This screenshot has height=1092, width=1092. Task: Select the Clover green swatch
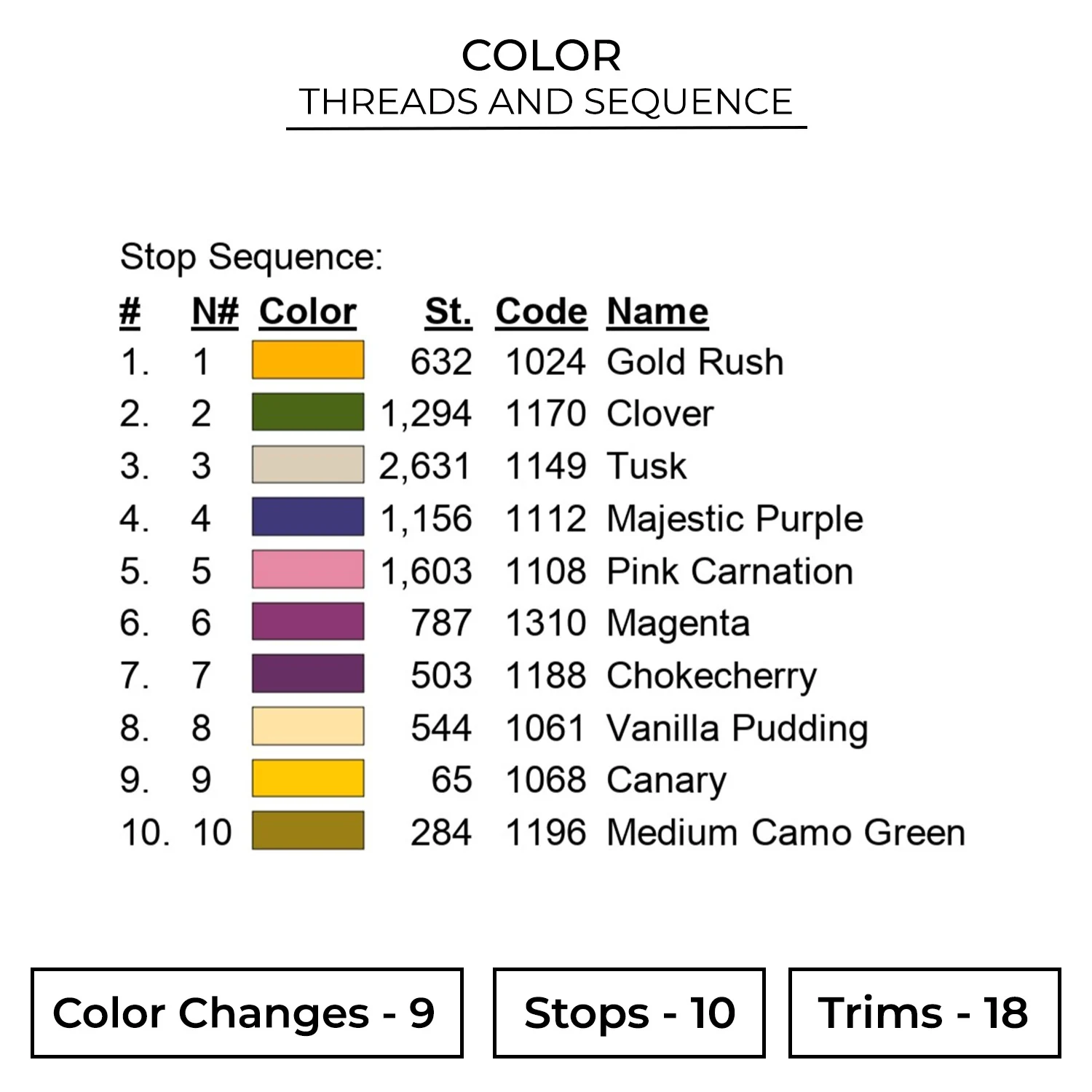(308, 413)
